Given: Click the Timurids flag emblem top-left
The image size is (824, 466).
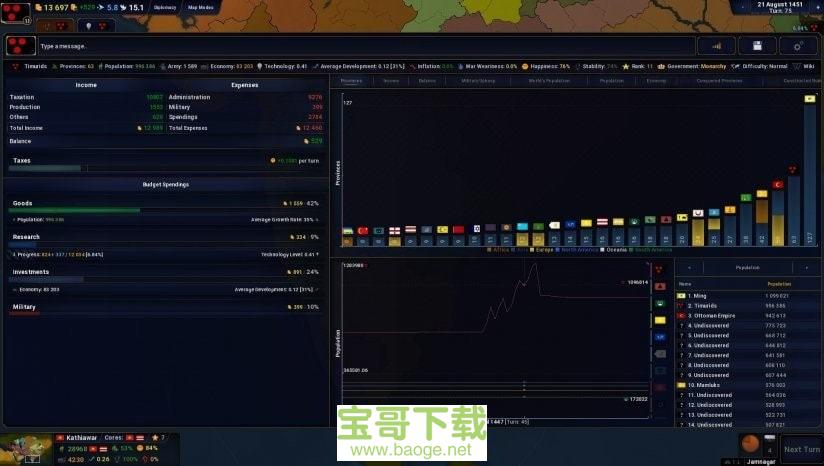Looking at the screenshot, I should [14, 11].
